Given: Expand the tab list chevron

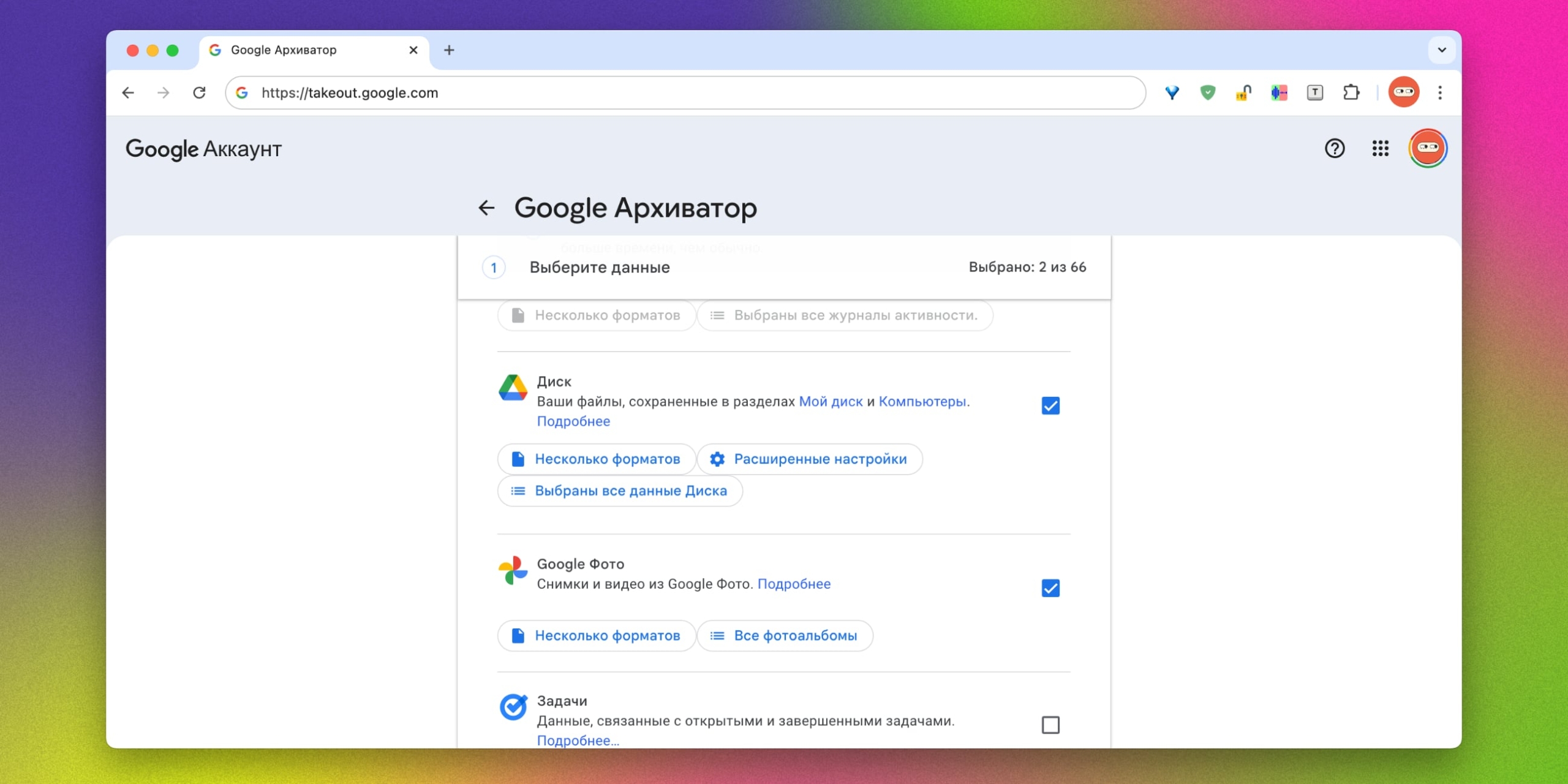Looking at the screenshot, I should 1442,50.
